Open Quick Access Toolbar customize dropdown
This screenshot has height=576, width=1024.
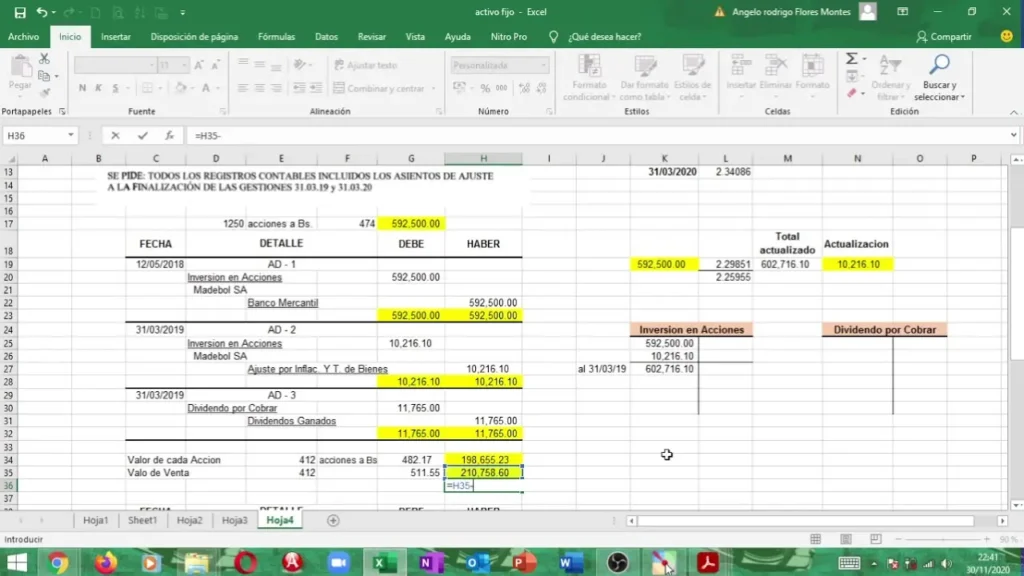pyautogui.click(x=183, y=12)
